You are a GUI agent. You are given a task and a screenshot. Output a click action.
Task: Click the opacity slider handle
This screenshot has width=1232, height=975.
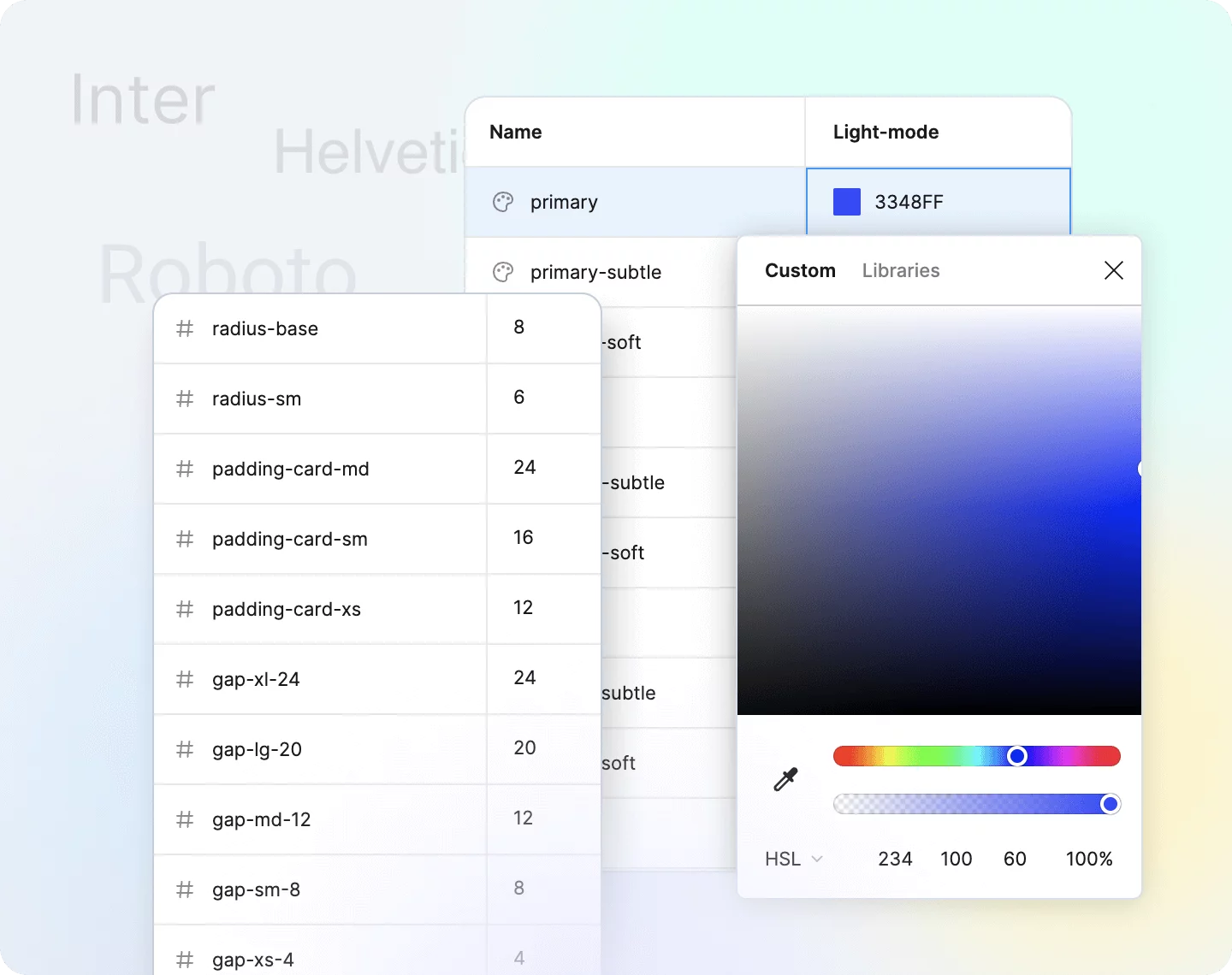pyautogui.click(x=1110, y=804)
